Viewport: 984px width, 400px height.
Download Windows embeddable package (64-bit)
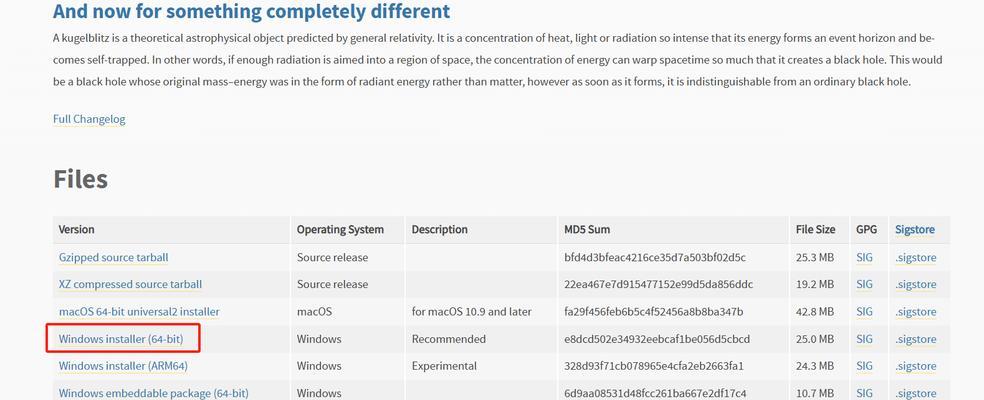click(x=154, y=393)
